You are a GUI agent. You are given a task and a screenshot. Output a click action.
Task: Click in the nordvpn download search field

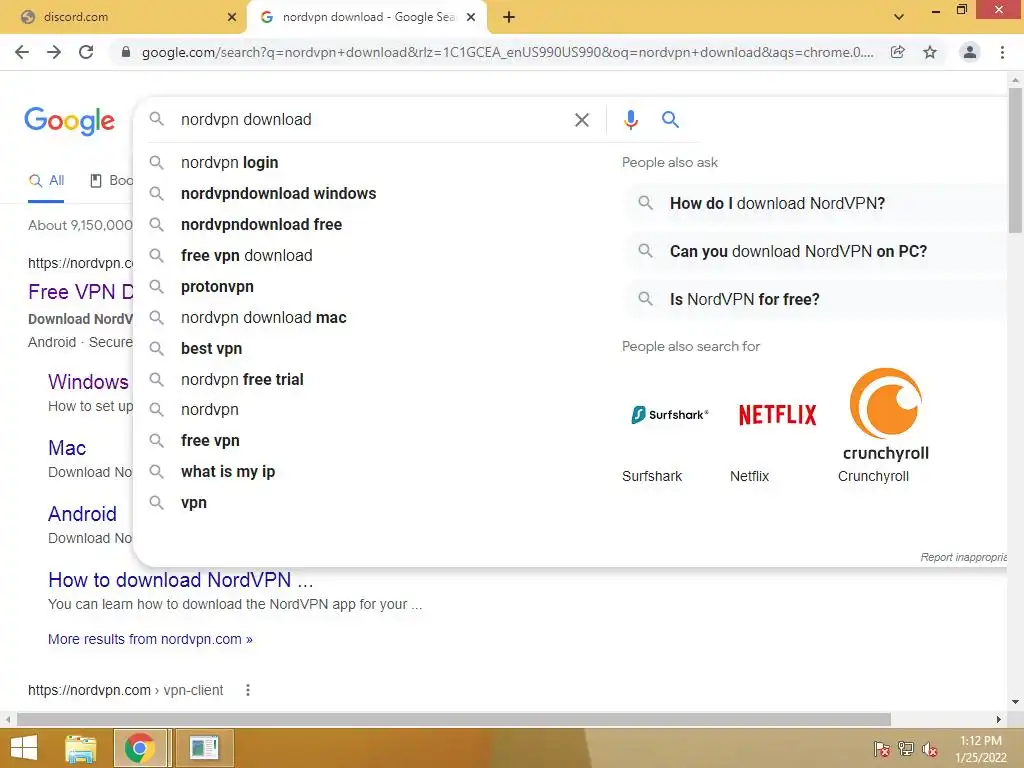[x=372, y=120]
